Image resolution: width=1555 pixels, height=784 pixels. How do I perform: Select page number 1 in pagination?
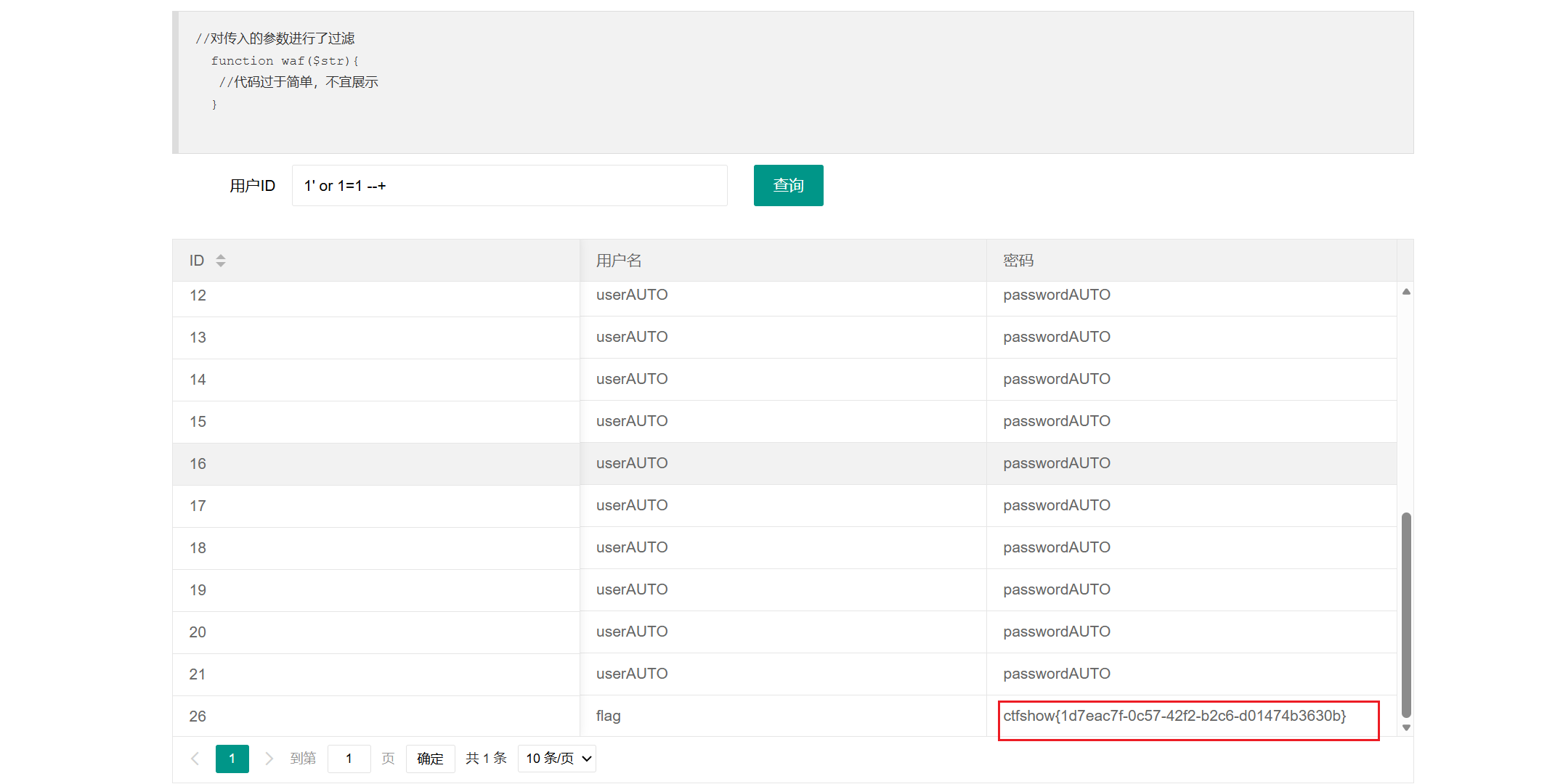click(x=232, y=759)
